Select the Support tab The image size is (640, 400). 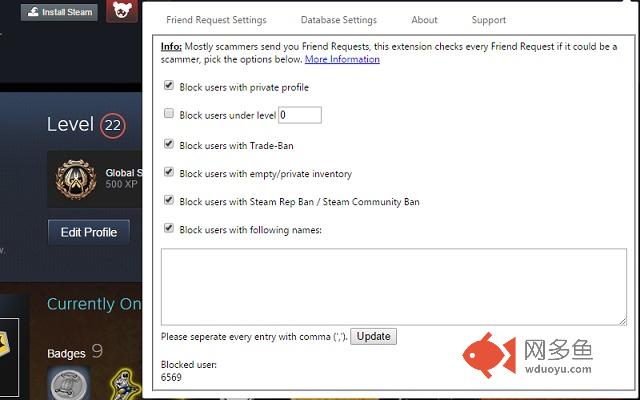point(489,20)
